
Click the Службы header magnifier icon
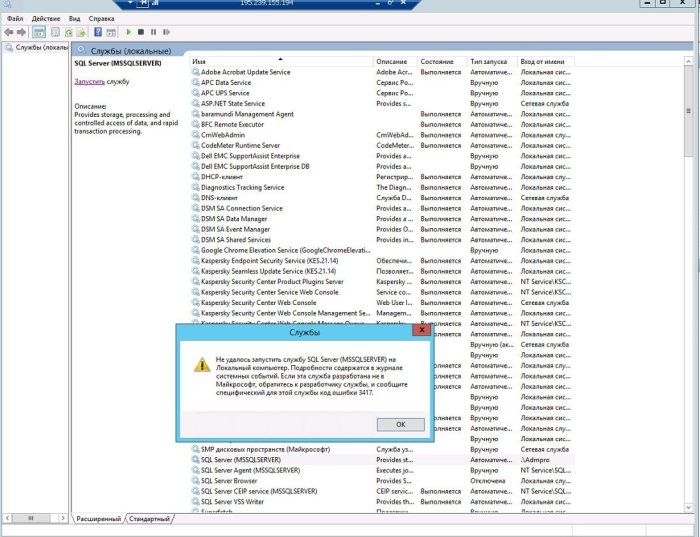click(x=81, y=50)
